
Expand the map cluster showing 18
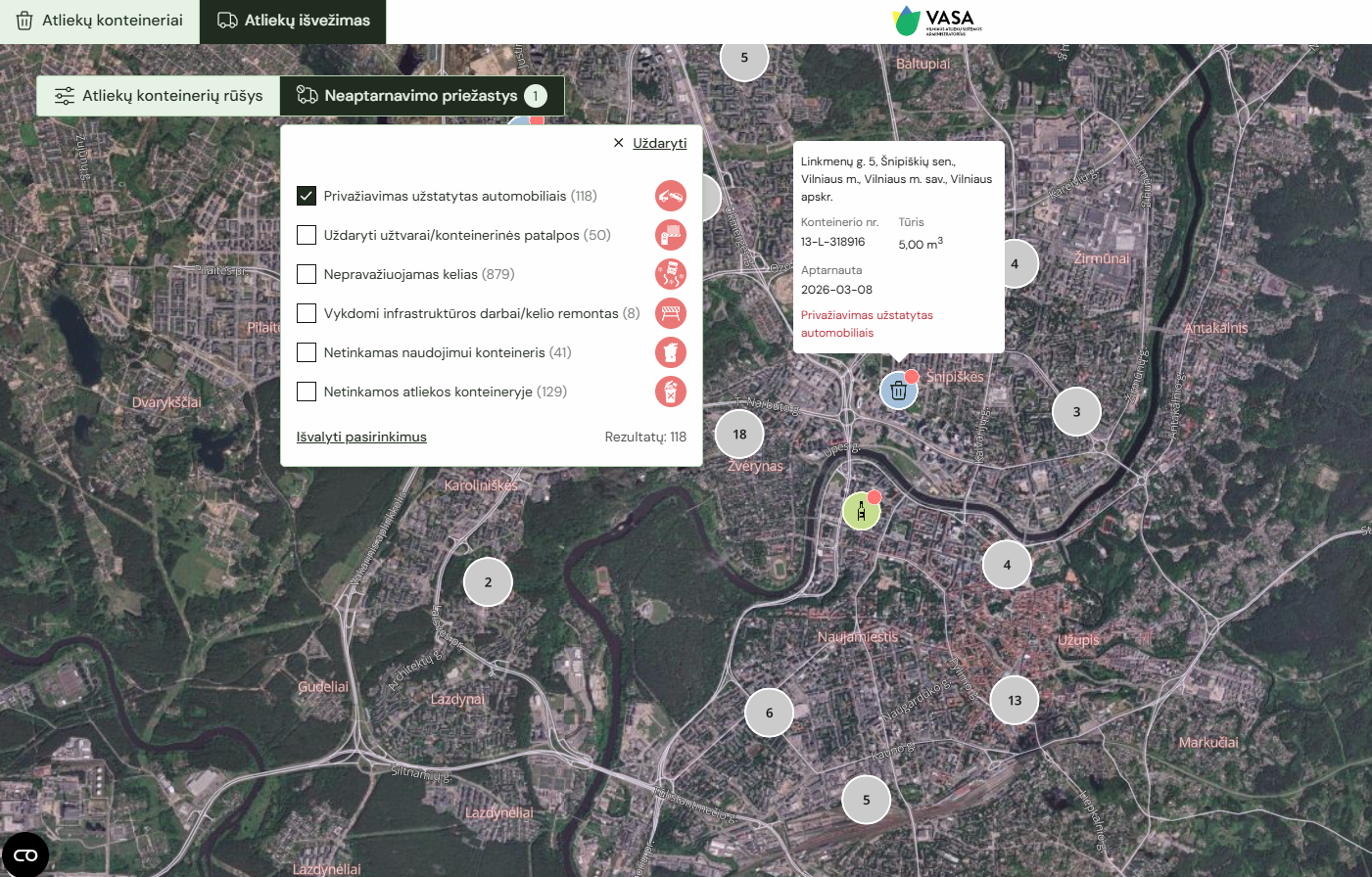(739, 435)
